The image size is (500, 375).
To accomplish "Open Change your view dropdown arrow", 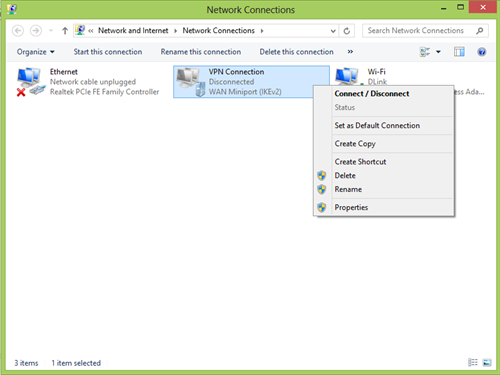I will pyautogui.click(x=438, y=52).
